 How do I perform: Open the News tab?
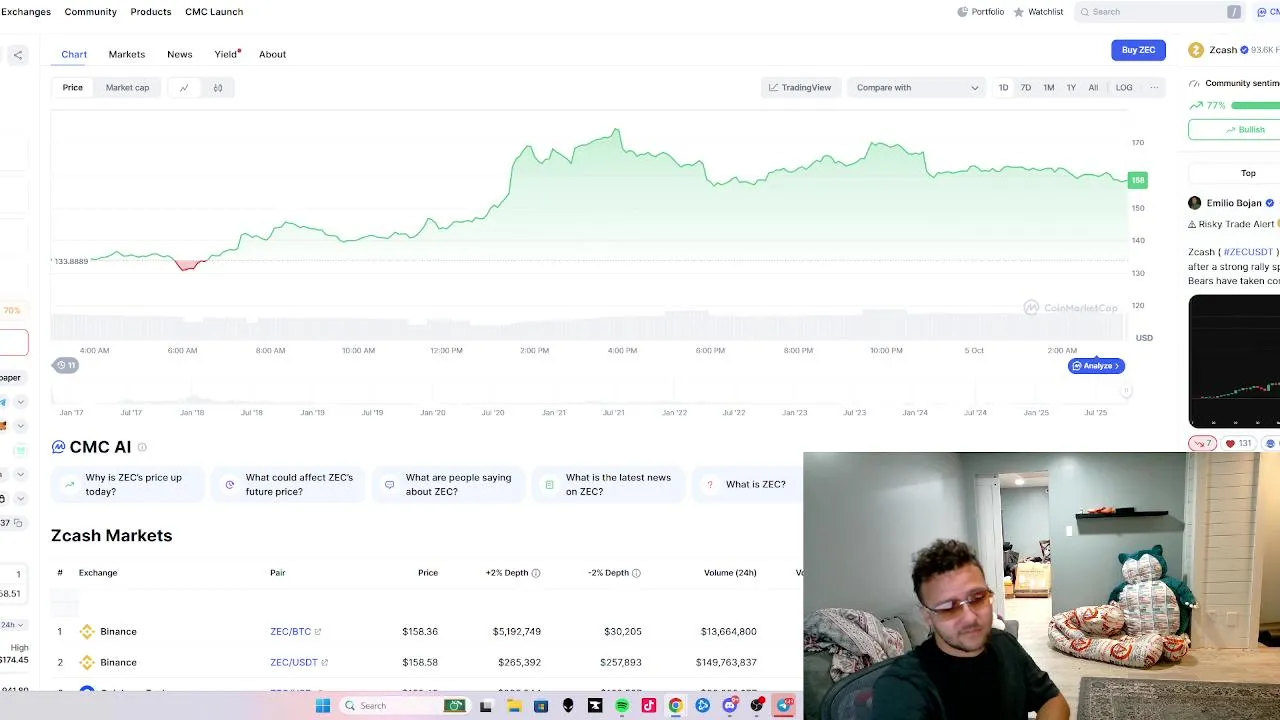pyautogui.click(x=180, y=54)
